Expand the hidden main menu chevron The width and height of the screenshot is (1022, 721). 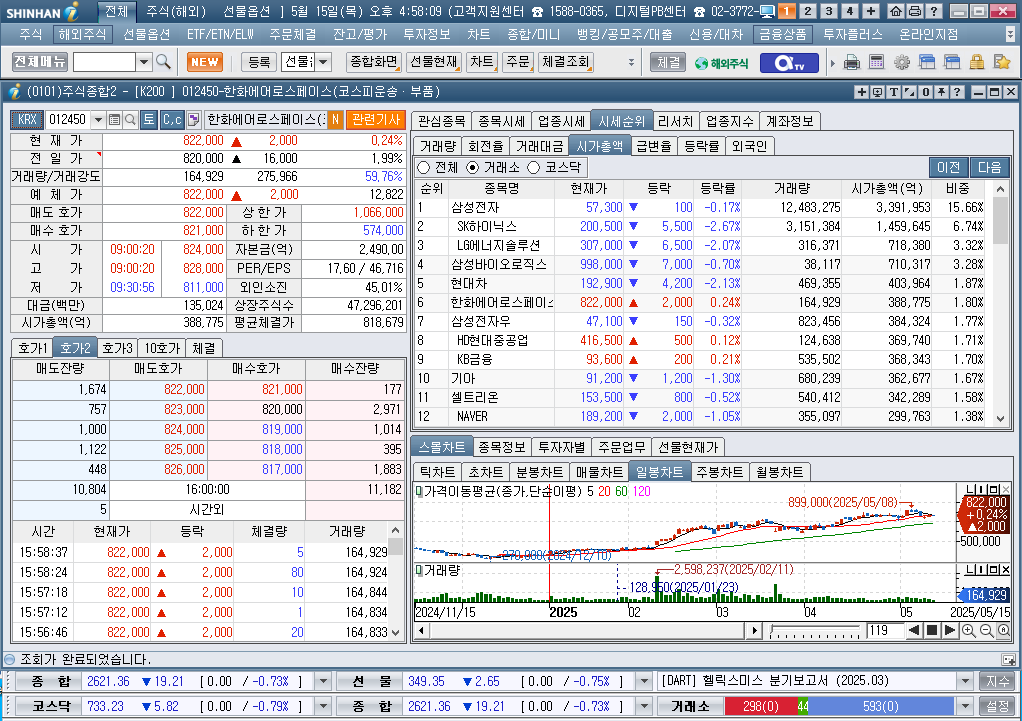1010,34
